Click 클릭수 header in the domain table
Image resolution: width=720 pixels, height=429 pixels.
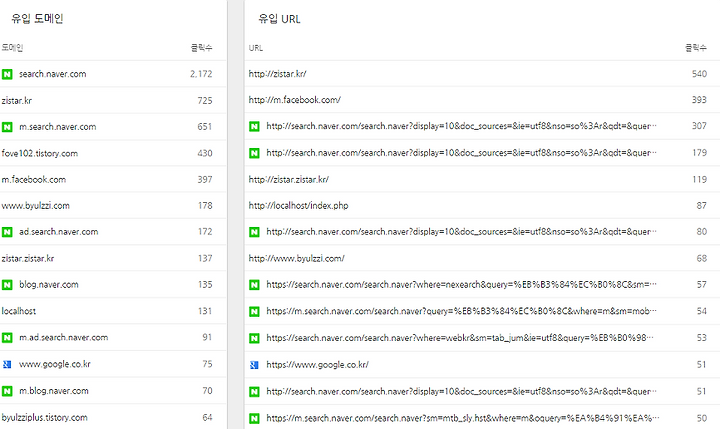202,48
